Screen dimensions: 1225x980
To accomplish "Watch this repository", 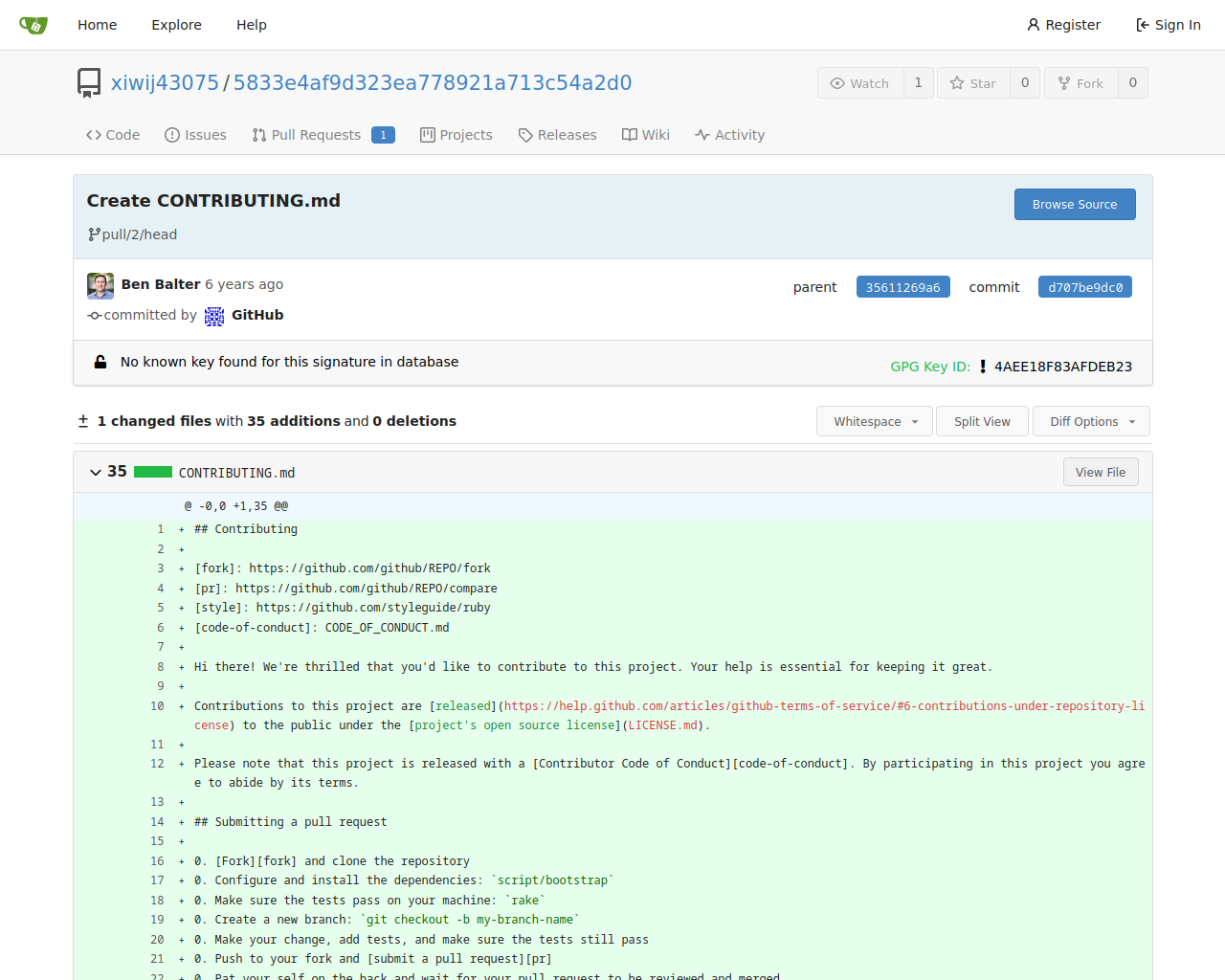I will (860, 83).
